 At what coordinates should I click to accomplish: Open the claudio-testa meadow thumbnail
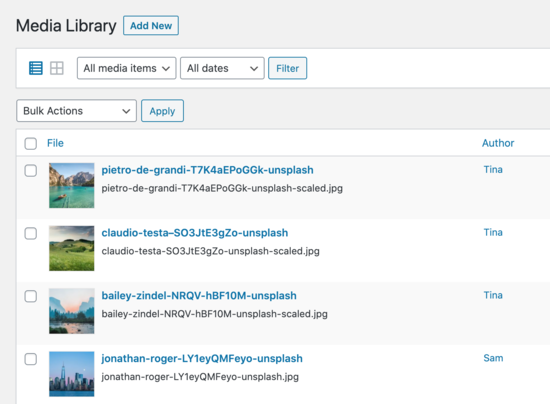click(72, 248)
